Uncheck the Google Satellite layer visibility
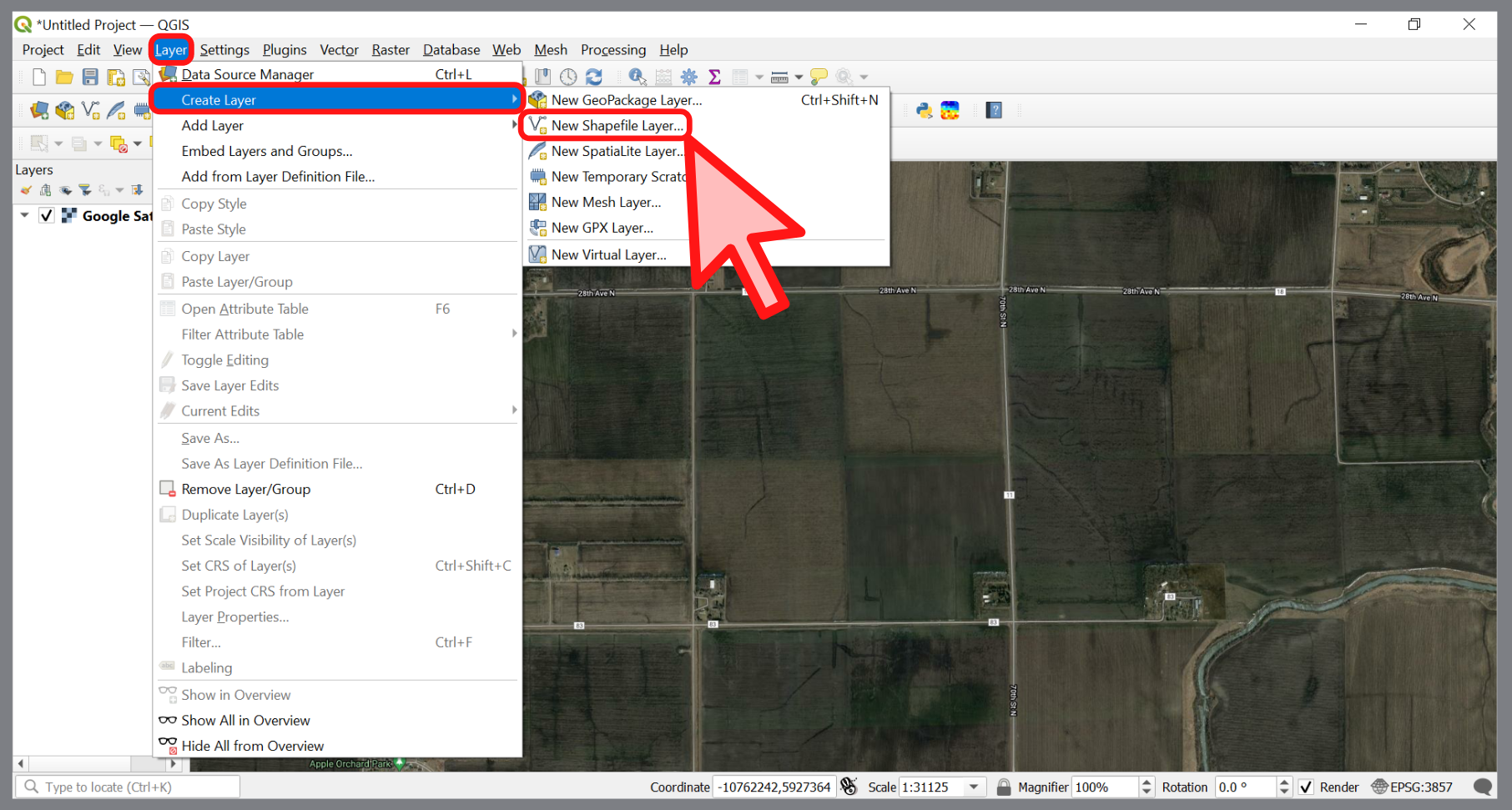1512x810 pixels. click(x=46, y=215)
